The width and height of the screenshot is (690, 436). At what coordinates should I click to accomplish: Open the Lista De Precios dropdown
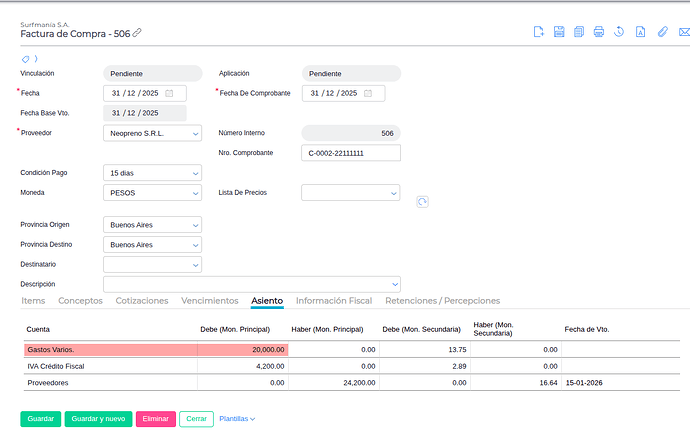[351, 193]
